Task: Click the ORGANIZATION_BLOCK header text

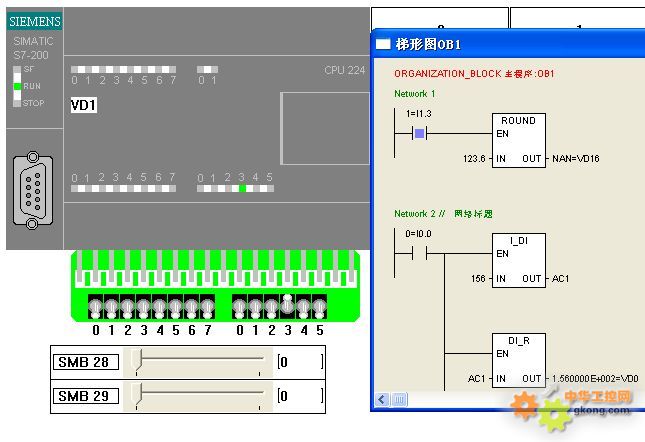Action: 474,74
